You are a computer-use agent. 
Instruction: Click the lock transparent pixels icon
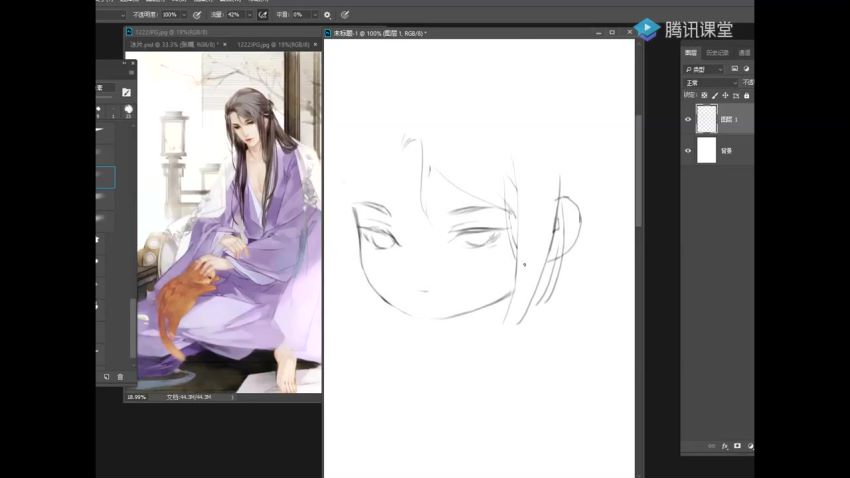[x=704, y=95]
